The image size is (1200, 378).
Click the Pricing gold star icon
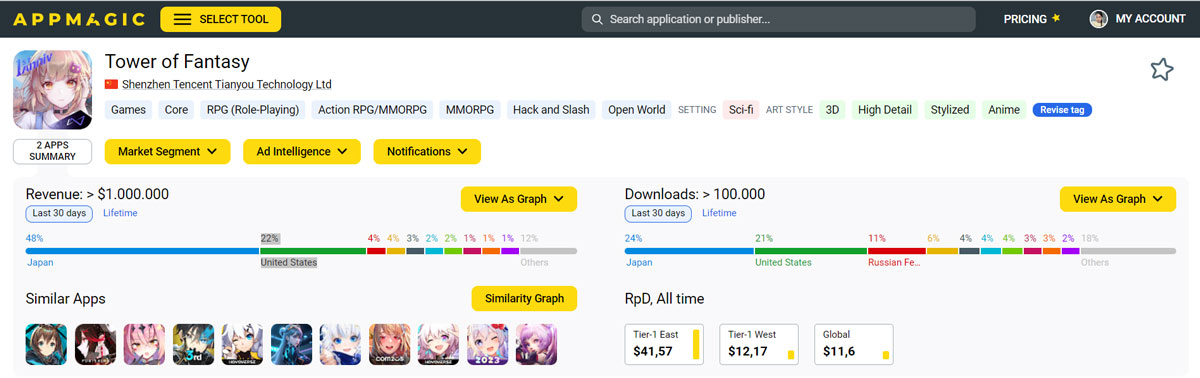click(1057, 18)
